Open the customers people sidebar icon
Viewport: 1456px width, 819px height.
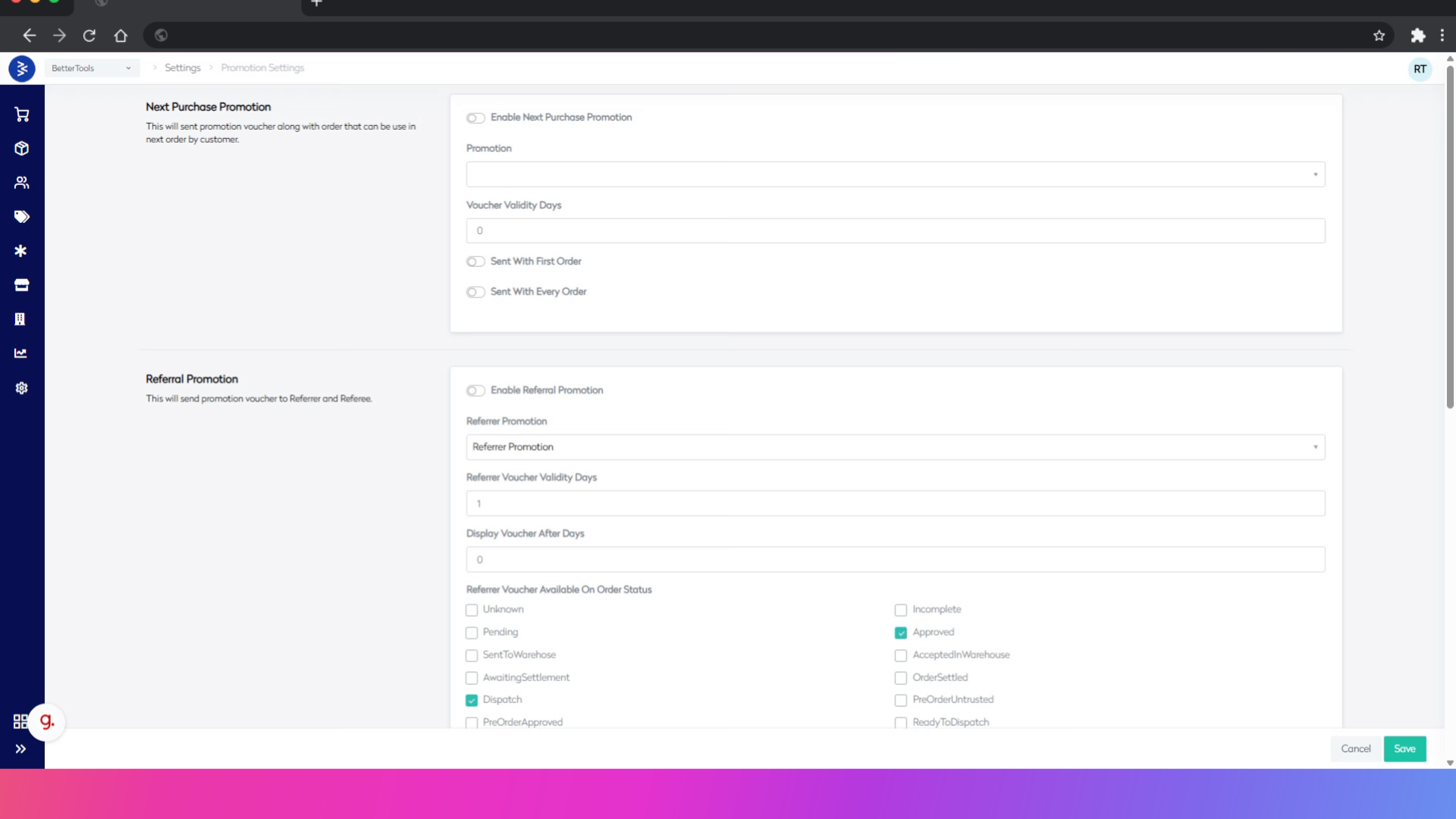tap(21, 183)
